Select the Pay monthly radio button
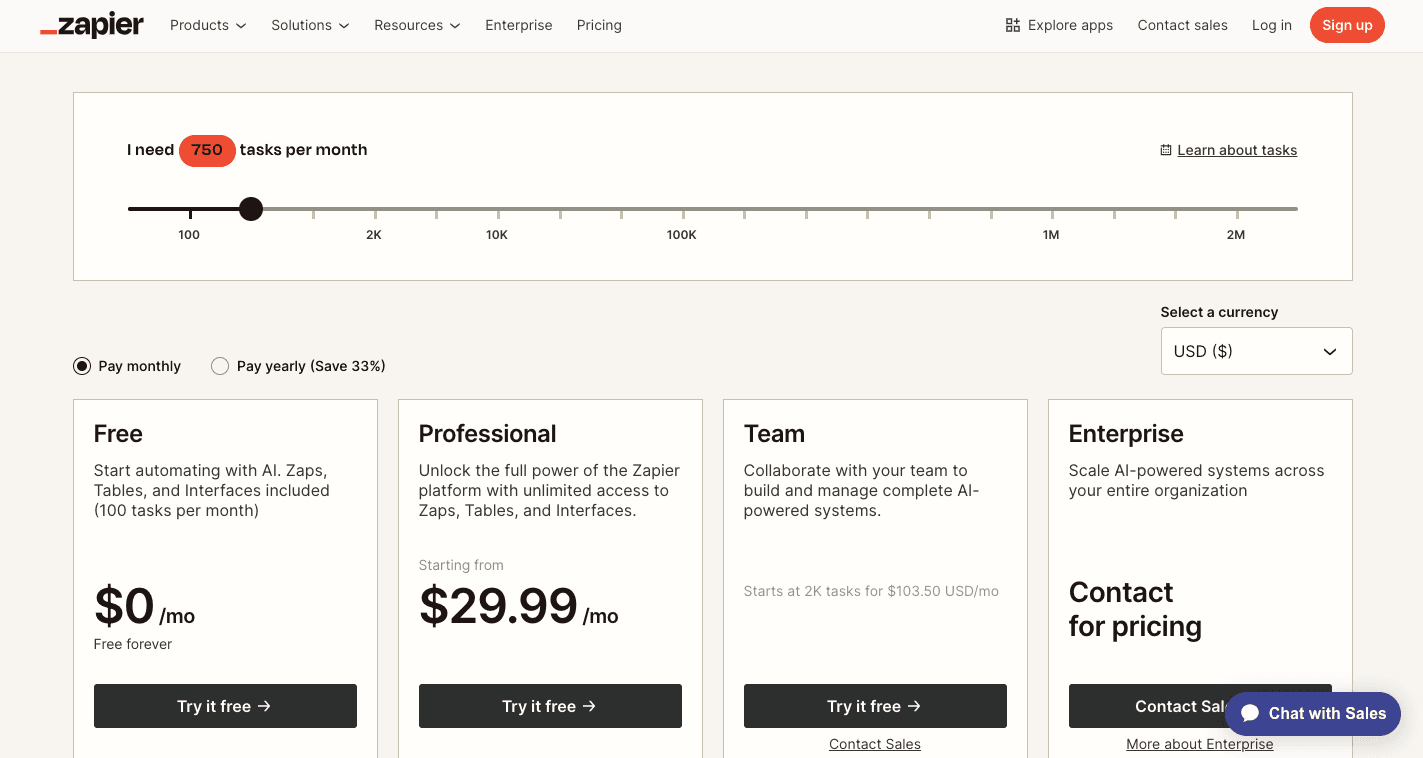The width and height of the screenshot is (1423, 758). pos(81,365)
